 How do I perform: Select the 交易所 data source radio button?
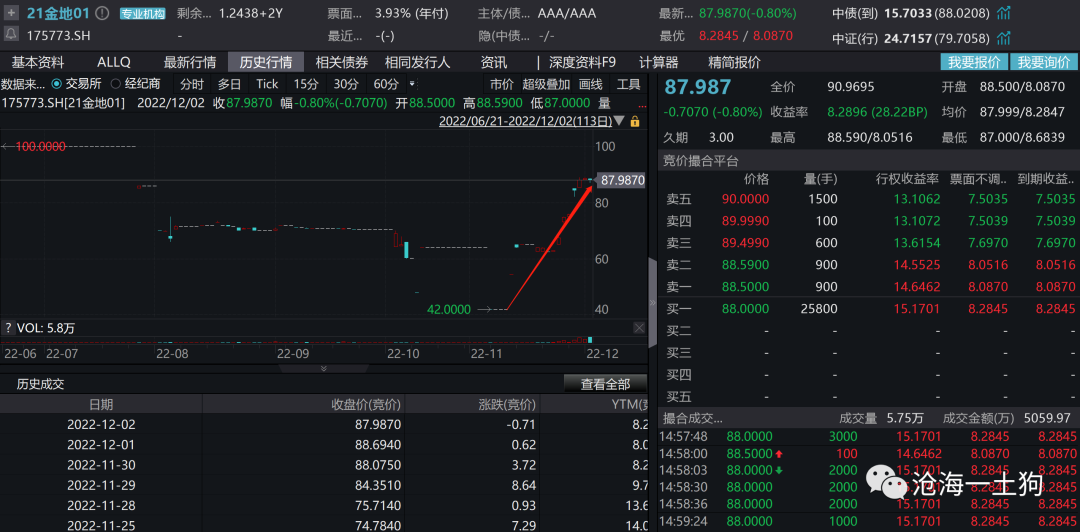(x=56, y=84)
